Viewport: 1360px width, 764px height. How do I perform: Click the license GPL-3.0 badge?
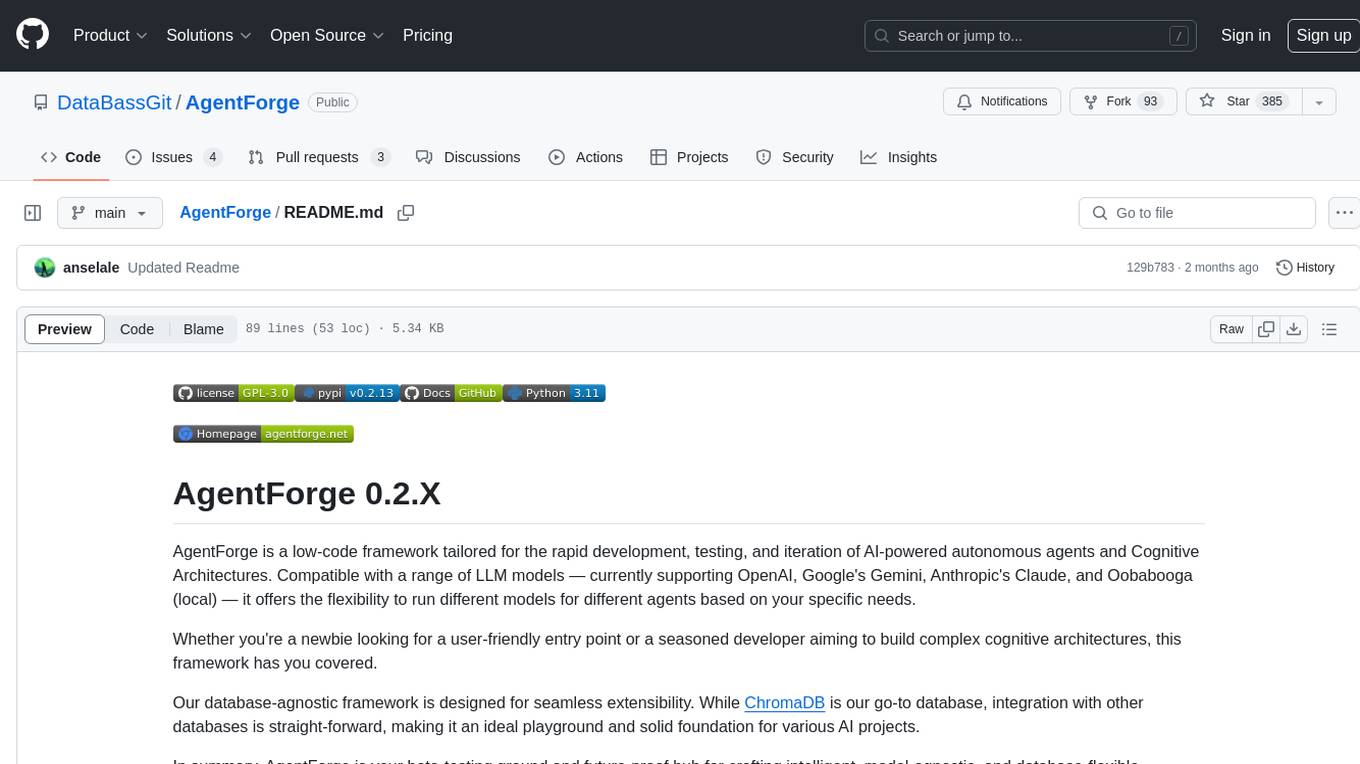[x=234, y=393]
